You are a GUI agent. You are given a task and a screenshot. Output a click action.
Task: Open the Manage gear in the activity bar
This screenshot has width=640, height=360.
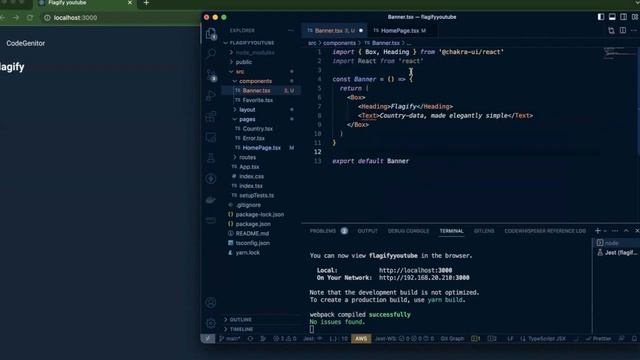tap(211, 323)
